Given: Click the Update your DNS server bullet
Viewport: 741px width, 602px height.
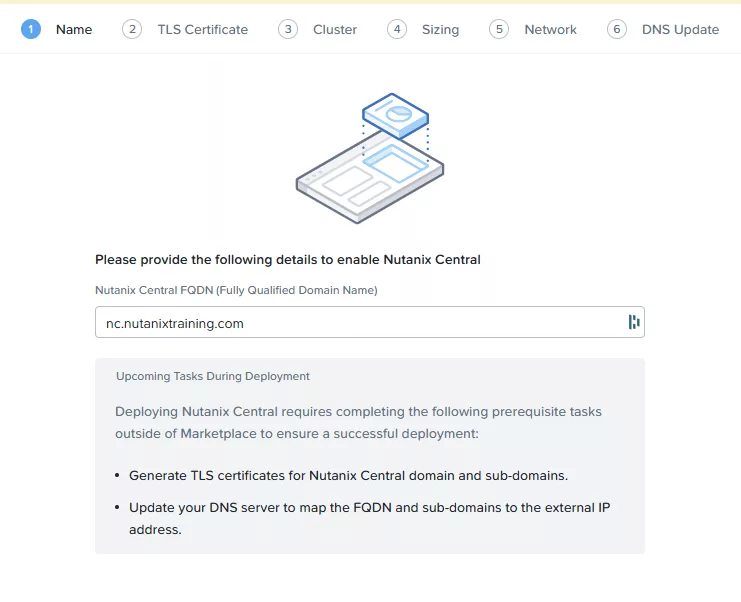Looking at the screenshot, I should (x=369, y=508).
